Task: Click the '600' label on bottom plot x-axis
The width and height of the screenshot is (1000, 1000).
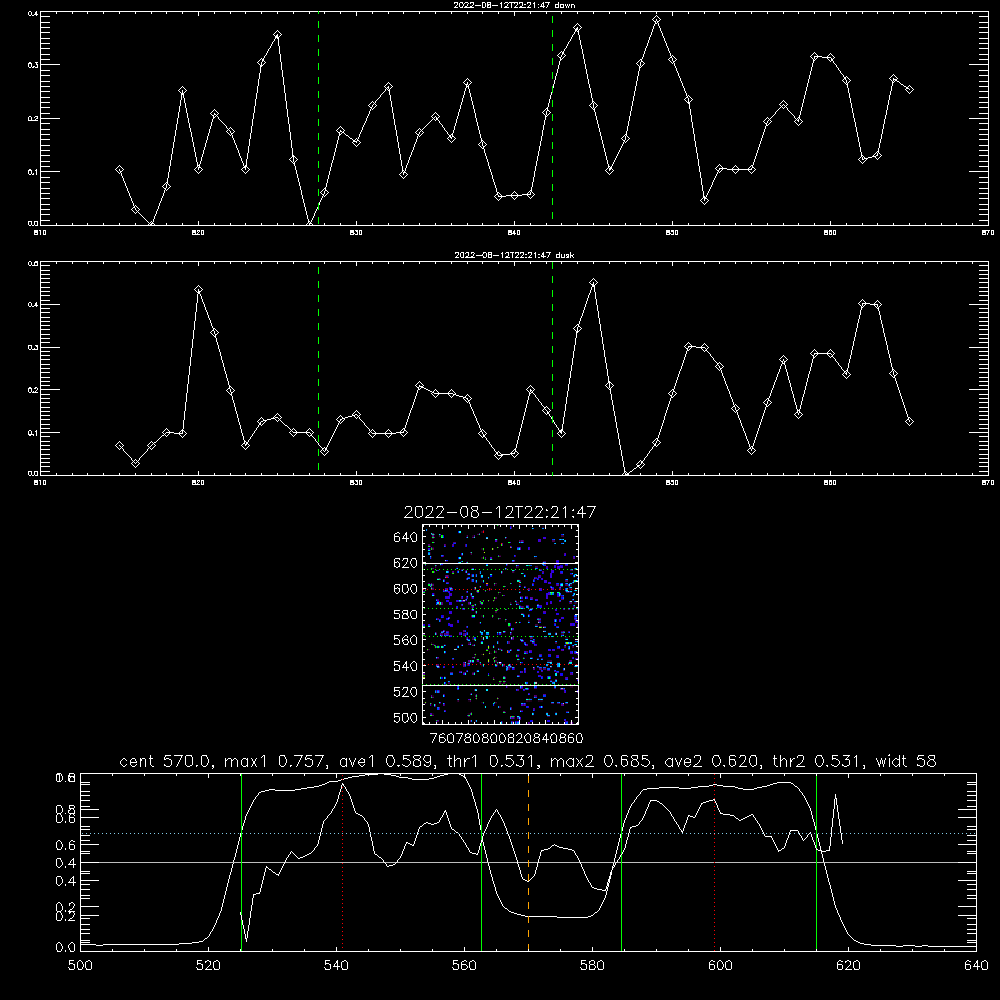Action: (x=720, y=966)
